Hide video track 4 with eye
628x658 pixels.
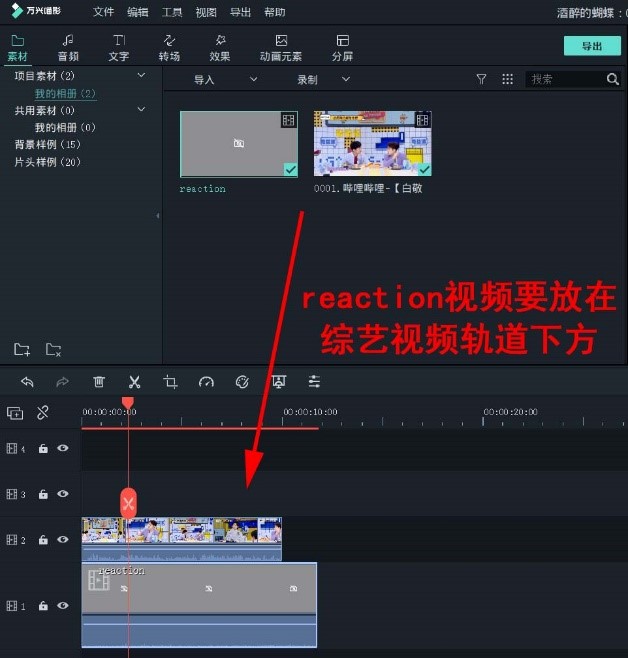(x=63, y=448)
